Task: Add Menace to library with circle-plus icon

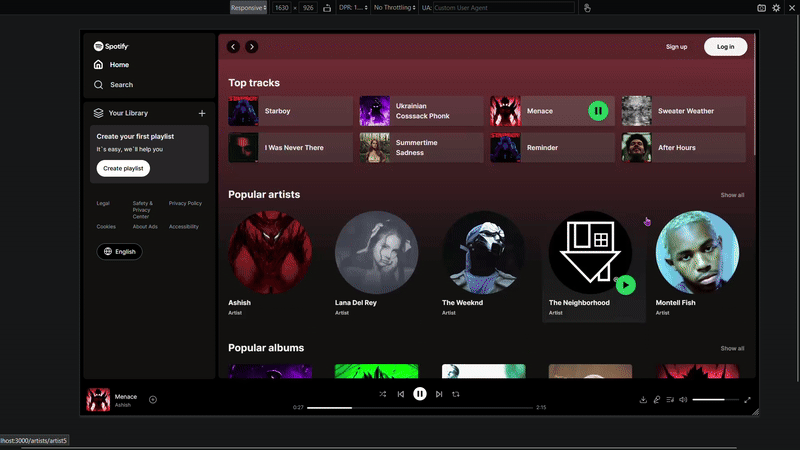Action: (x=153, y=399)
